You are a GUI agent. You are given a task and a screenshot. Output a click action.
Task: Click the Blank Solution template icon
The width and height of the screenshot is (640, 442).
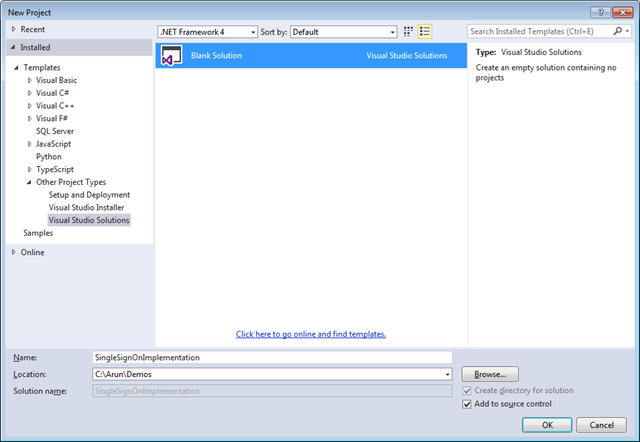(171, 56)
